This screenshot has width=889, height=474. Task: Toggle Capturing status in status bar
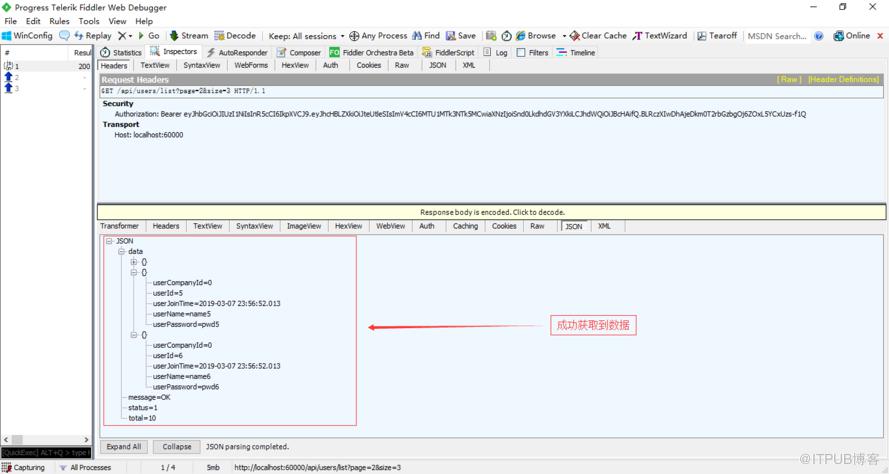click(x=23, y=468)
